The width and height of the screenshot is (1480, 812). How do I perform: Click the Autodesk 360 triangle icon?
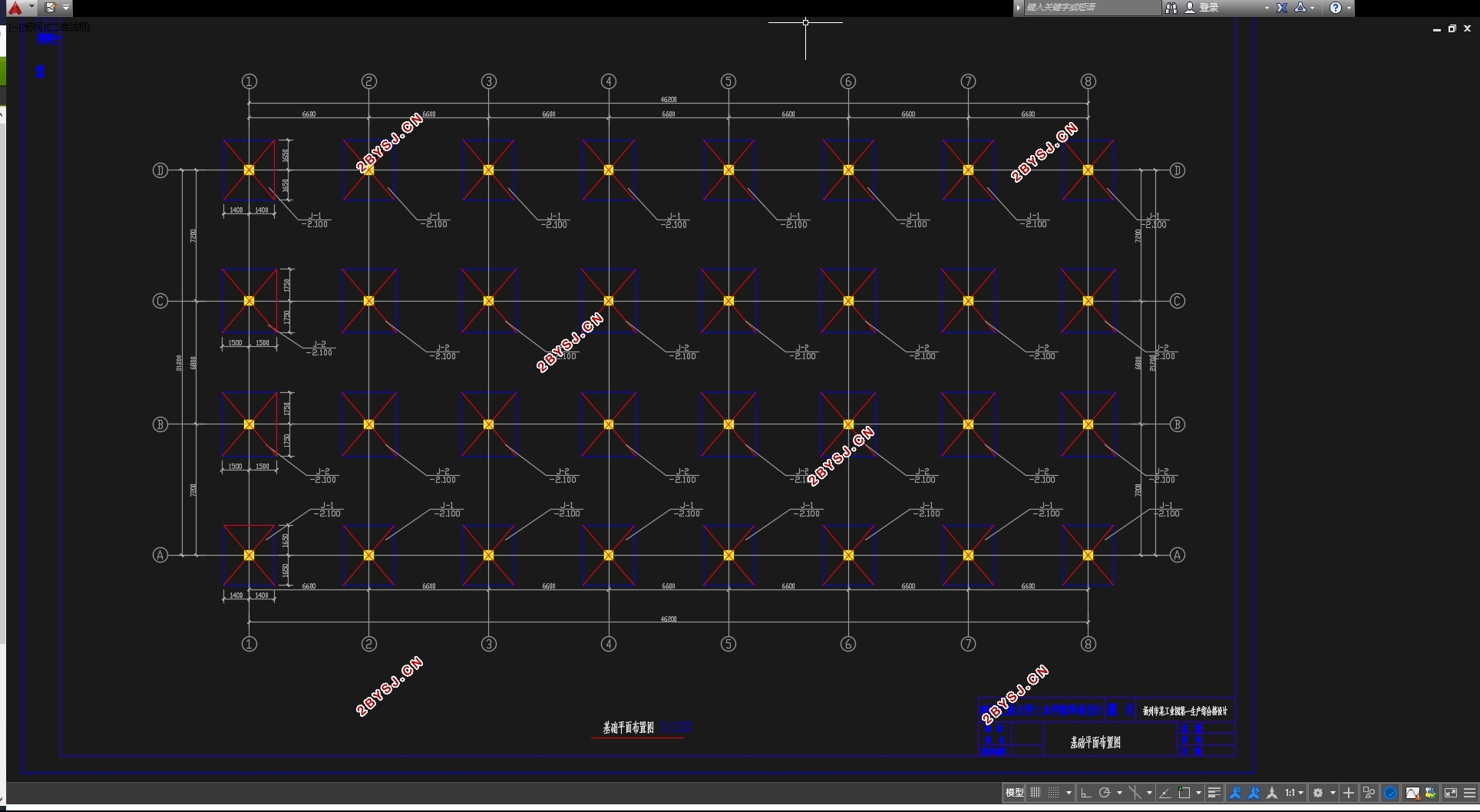click(1300, 8)
